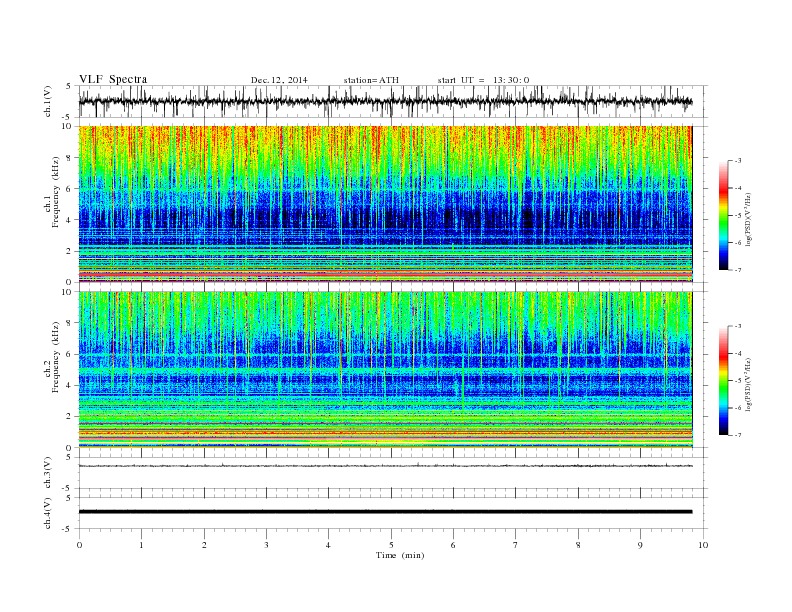The height and width of the screenshot is (612, 792).
Task: Click the '8' kHz tick of ch.2 spectrogram
Action: coord(70,323)
